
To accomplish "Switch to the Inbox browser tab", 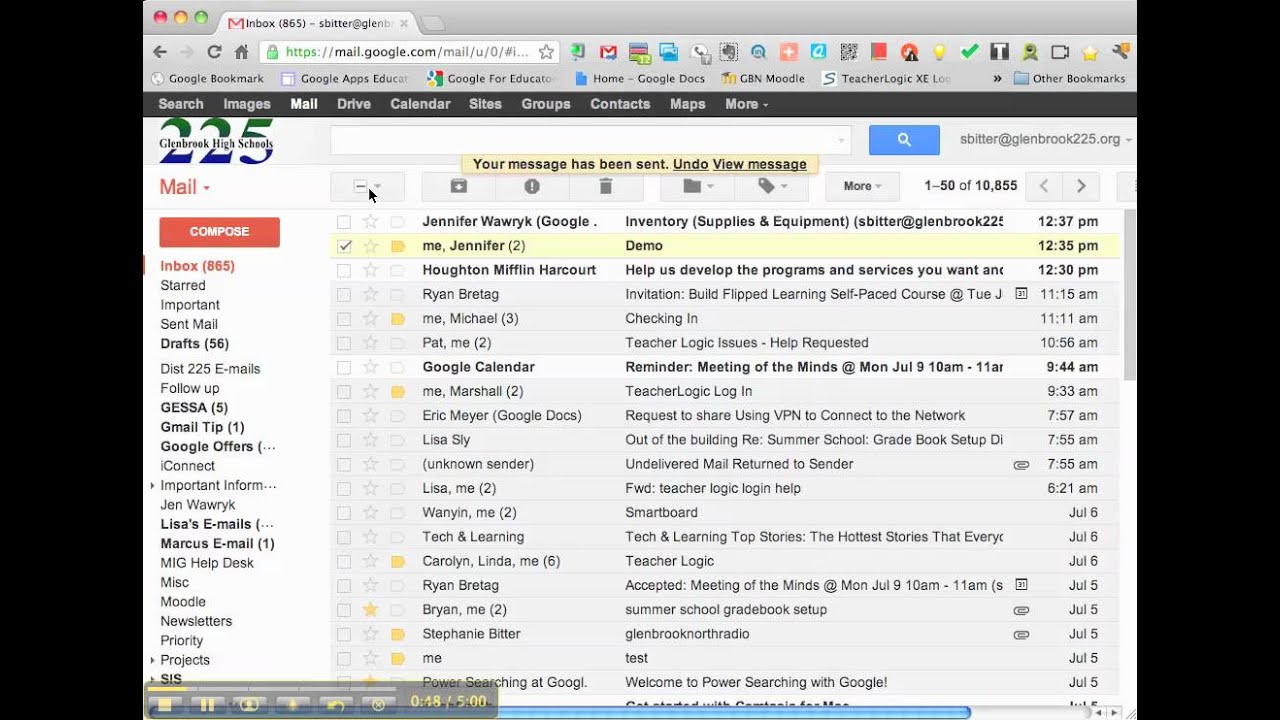I will point(318,22).
